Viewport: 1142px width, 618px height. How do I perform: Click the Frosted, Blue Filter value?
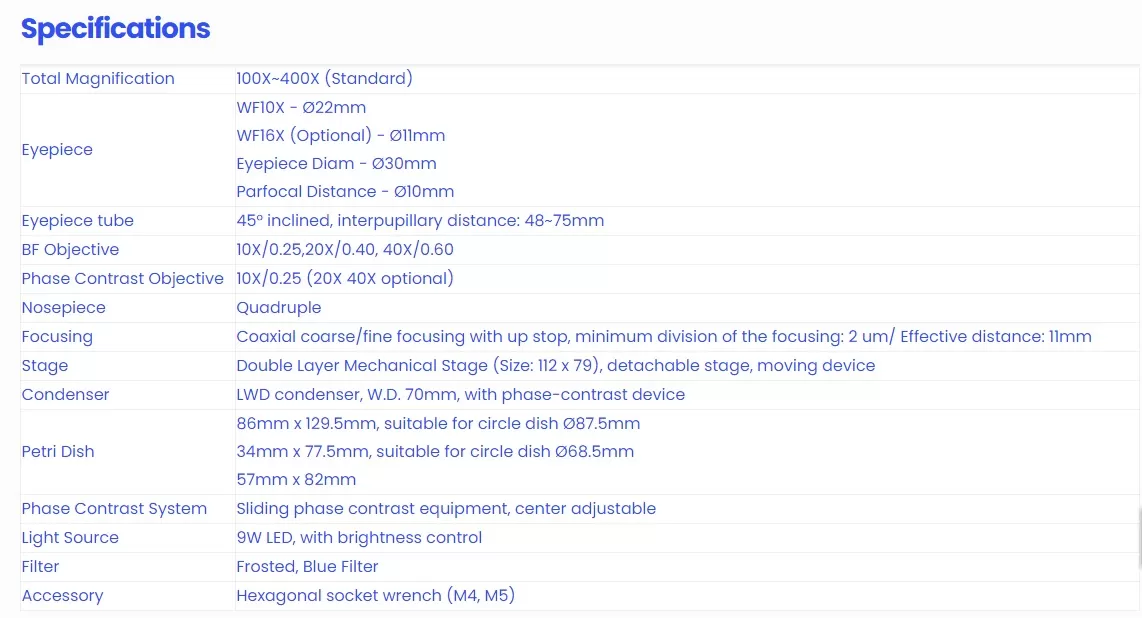[307, 566]
